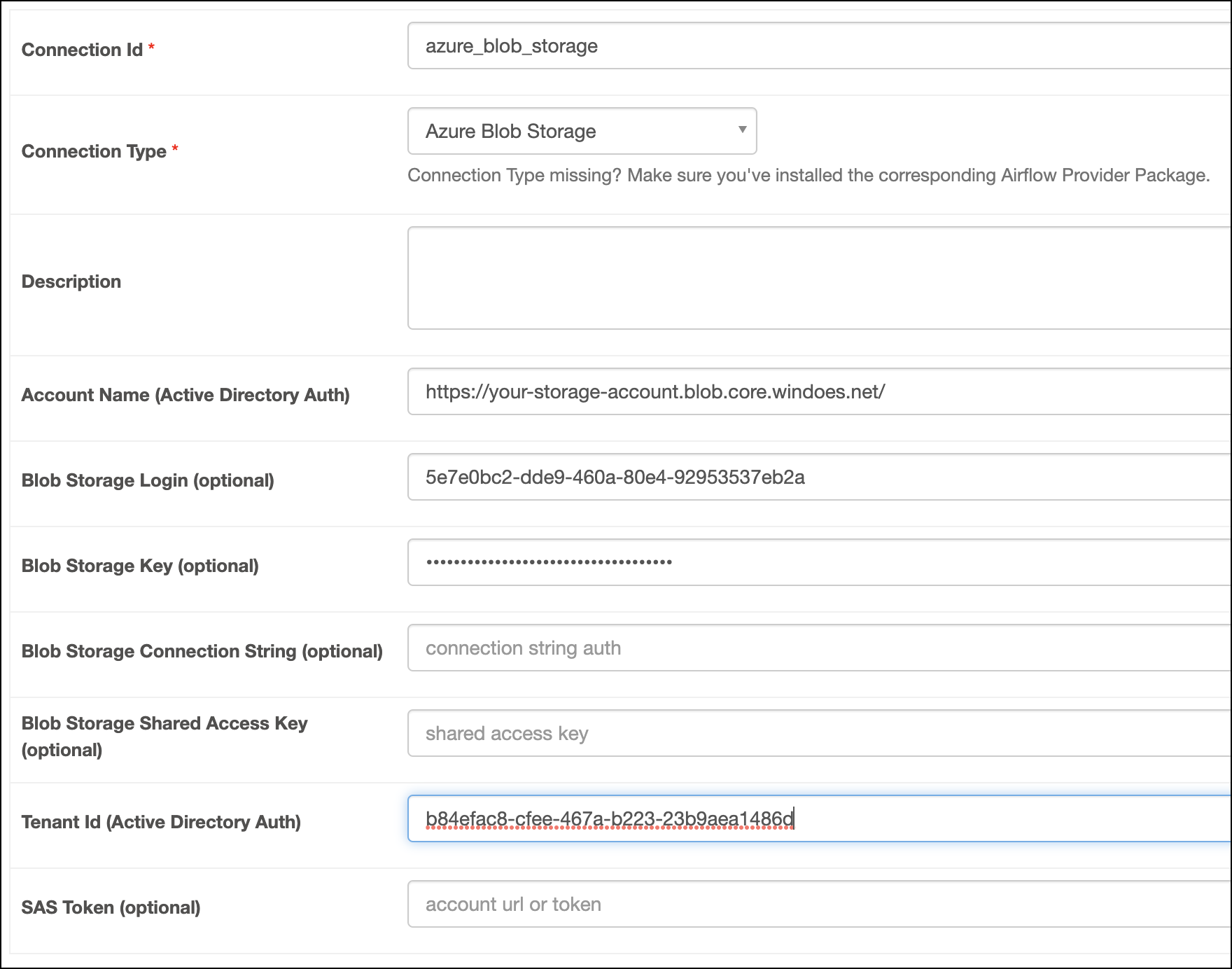Expand the Connection Type selection list
The height and width of the screenshot is (969, 1232).
(581, 131)
